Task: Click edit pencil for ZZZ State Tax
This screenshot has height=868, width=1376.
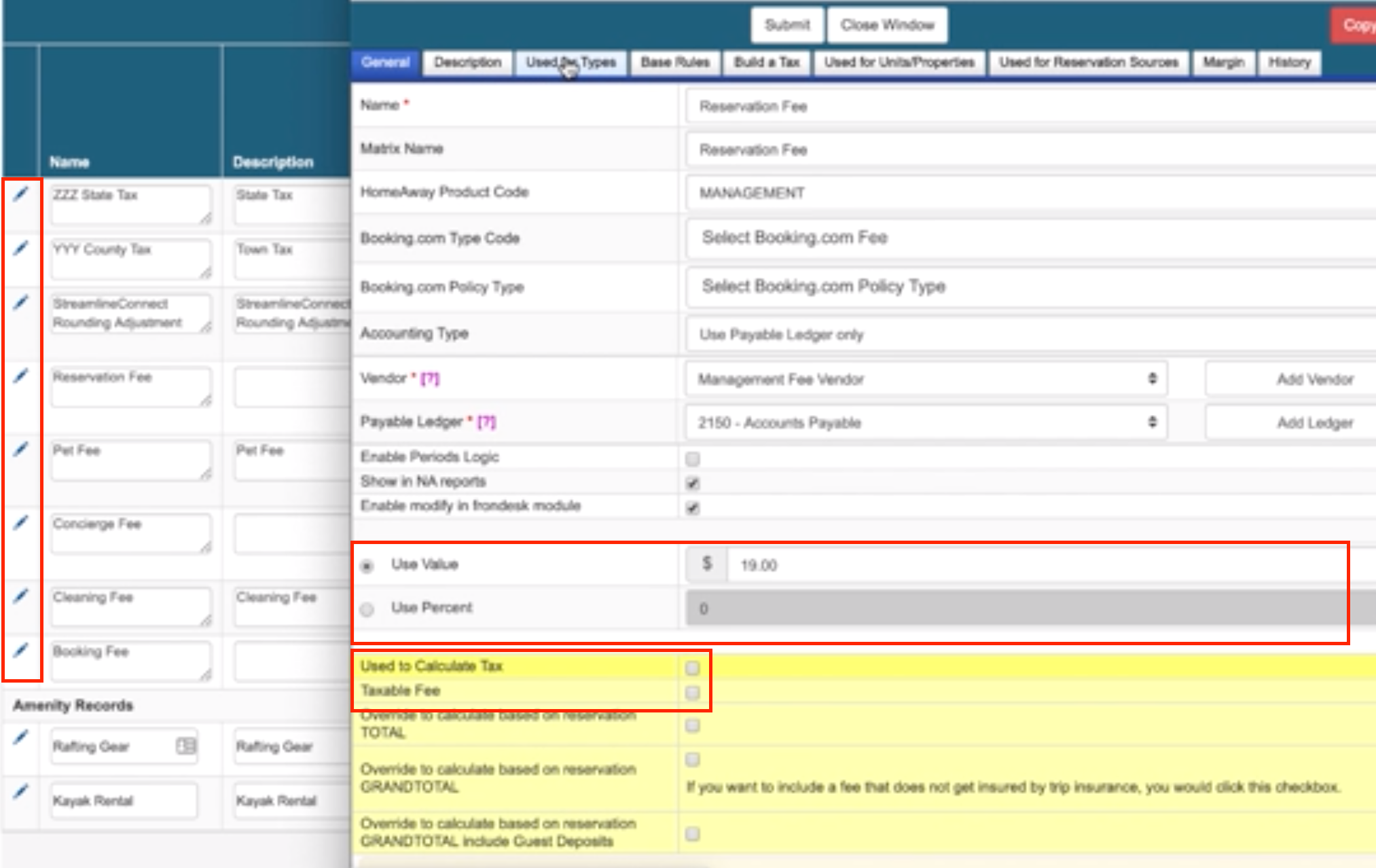Action: pyautogui.click(x=21, y=195)
